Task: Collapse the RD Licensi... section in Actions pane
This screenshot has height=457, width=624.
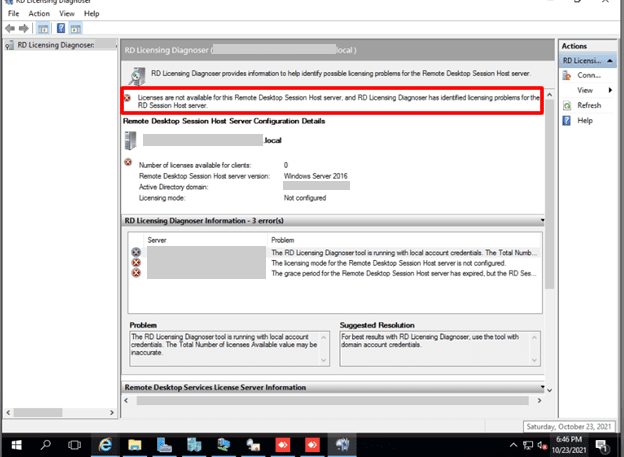Action: (x=610, y=61)
